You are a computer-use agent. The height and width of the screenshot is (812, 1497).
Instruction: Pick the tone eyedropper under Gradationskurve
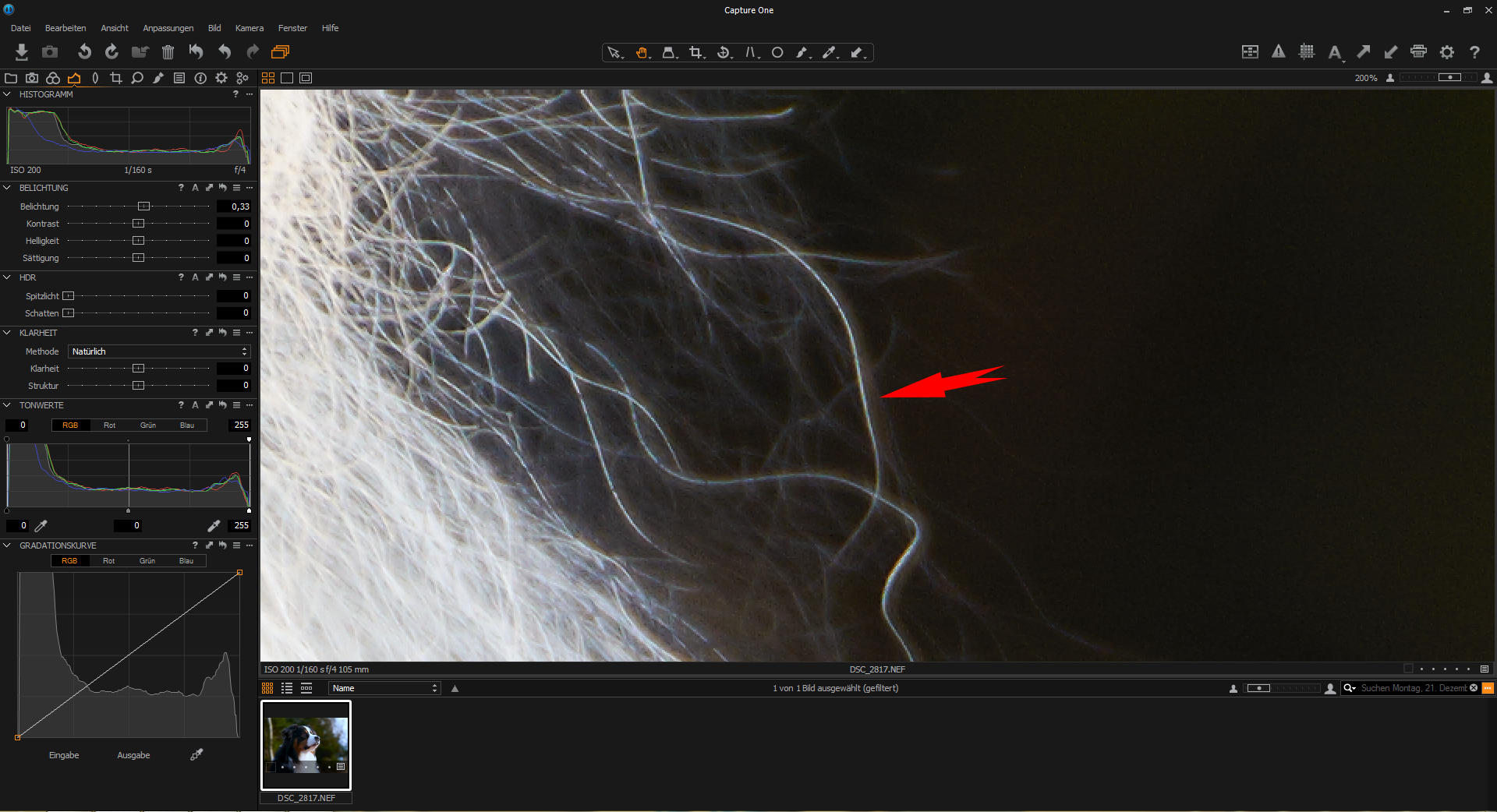(196, 754)
